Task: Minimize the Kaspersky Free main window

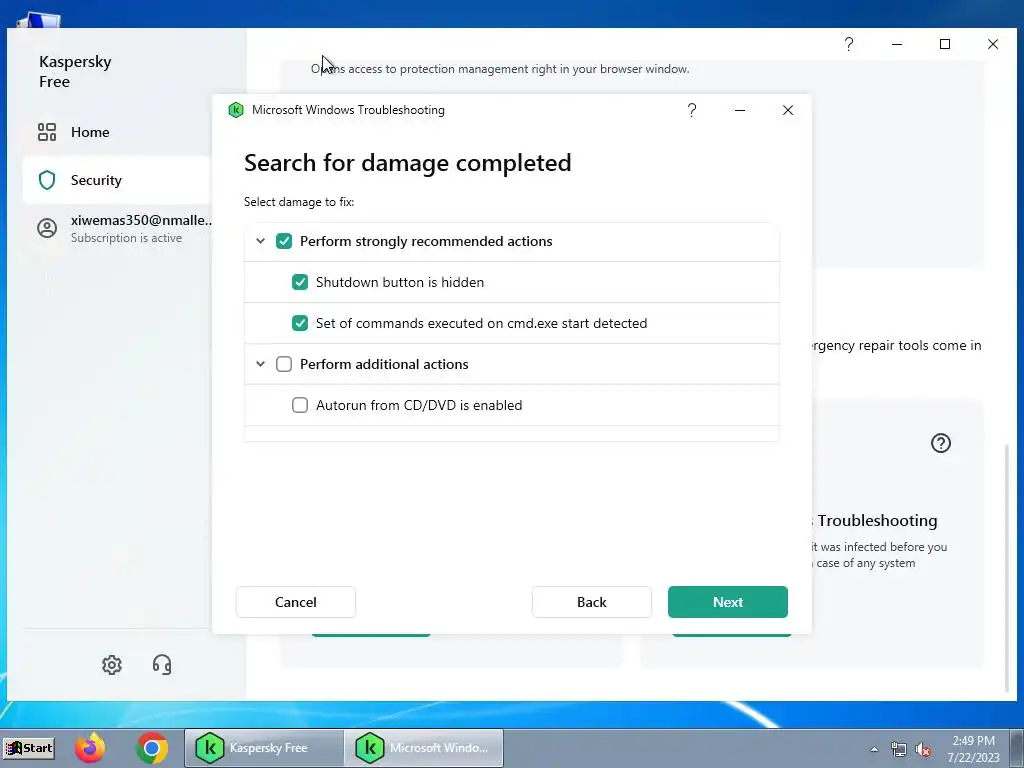Action: click(x=897, y=44)
